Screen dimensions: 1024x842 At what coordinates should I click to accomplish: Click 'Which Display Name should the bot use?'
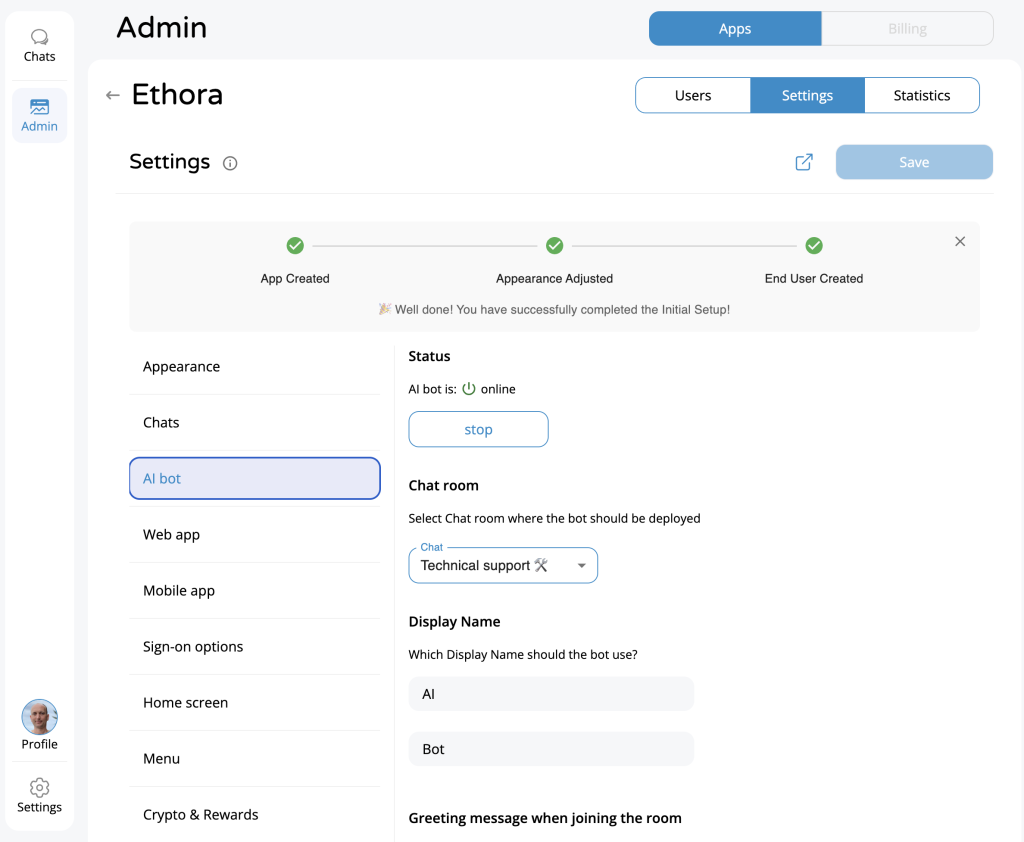point(523,655)
